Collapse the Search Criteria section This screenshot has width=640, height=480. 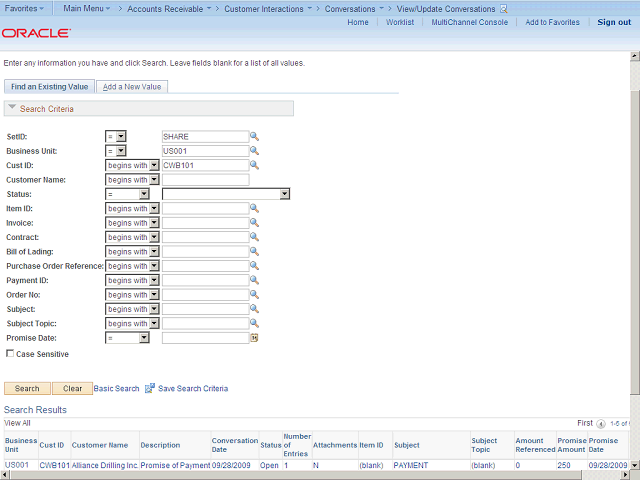point(12,107)
